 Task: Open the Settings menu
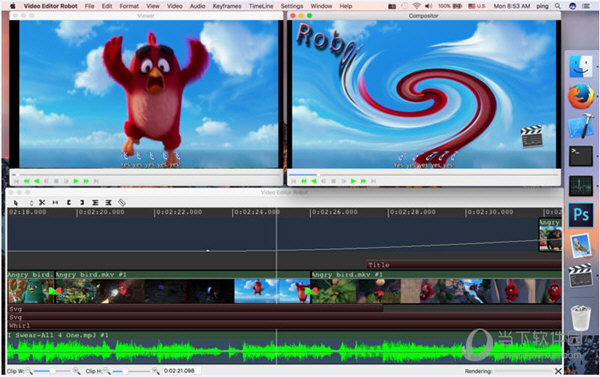[x=292, y=6]
